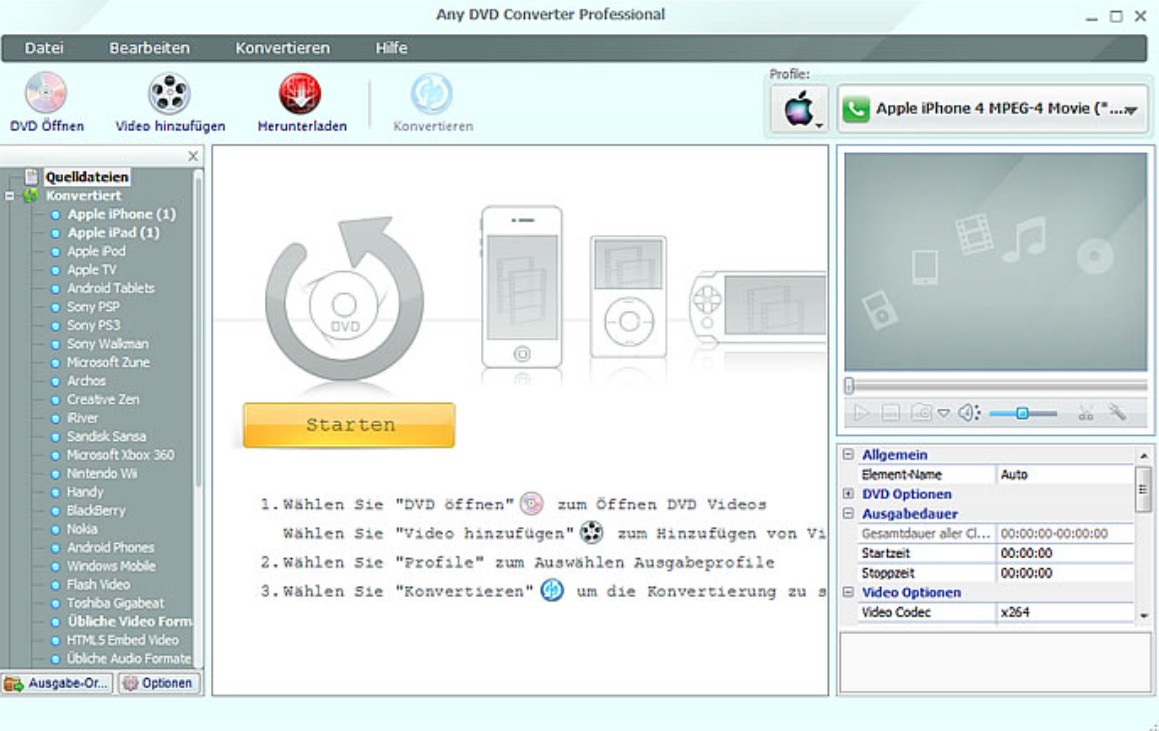Select Apple iPhone (1) in the tree

click(121, 214)
